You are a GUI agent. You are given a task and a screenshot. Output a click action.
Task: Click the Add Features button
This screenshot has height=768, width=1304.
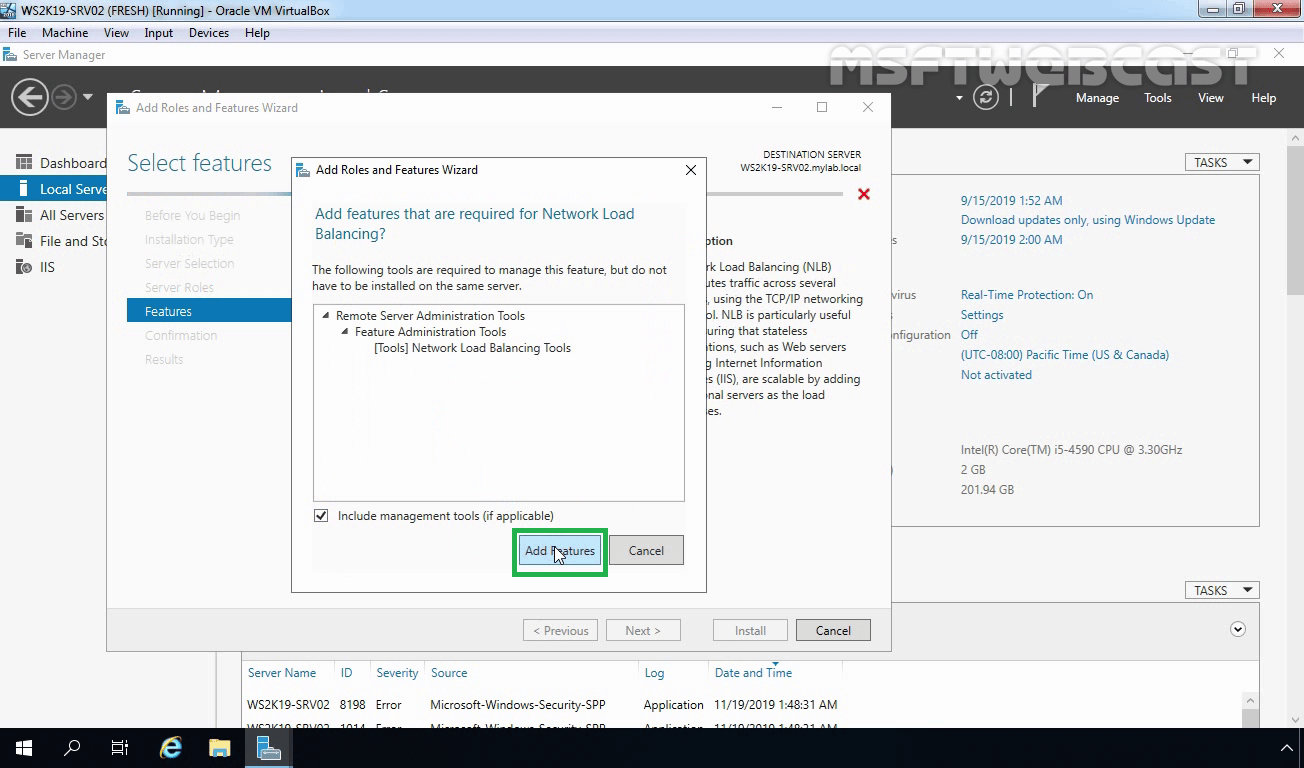[x=559, y=550]
